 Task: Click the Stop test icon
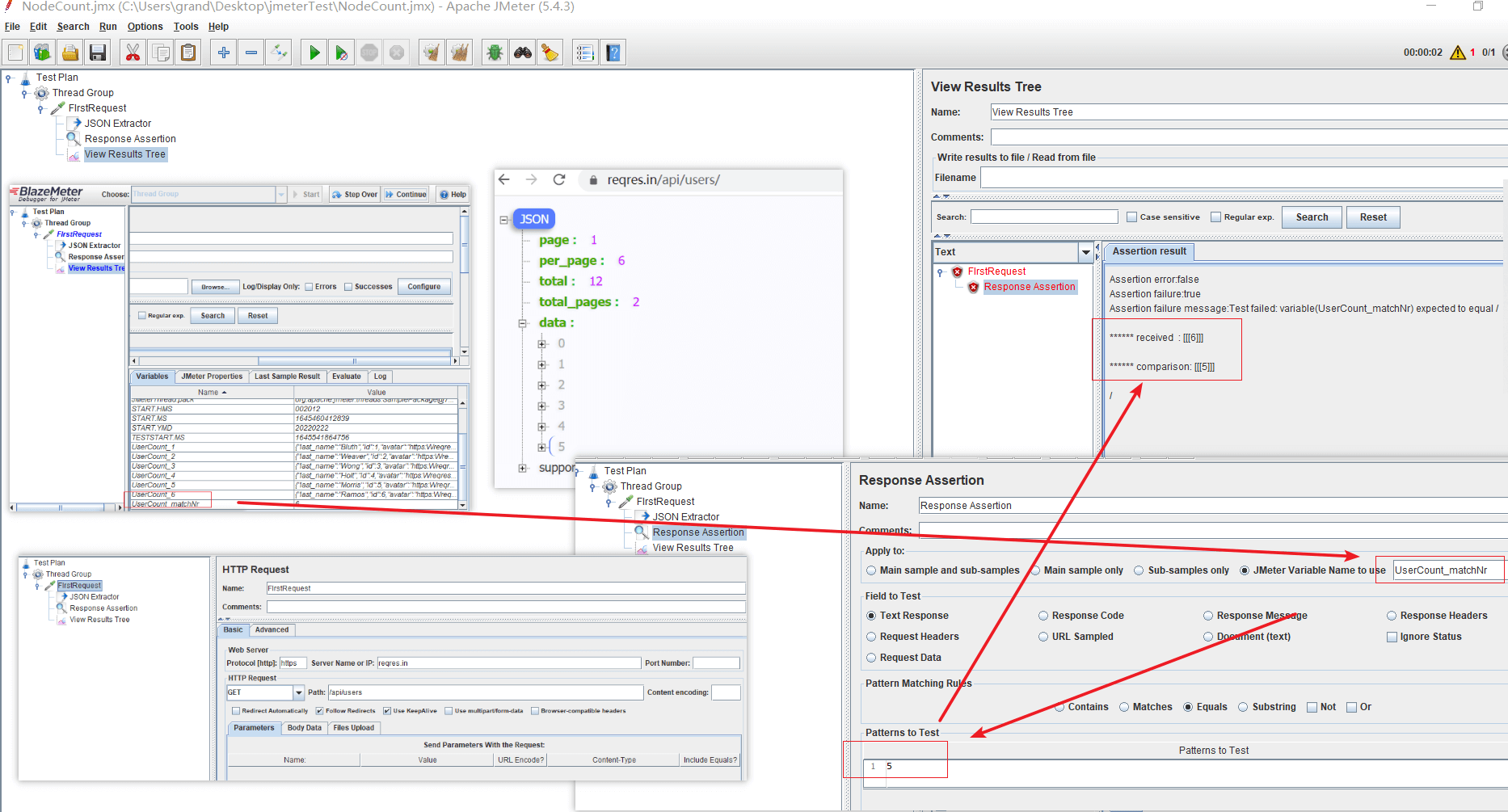[x=369, y=53]
